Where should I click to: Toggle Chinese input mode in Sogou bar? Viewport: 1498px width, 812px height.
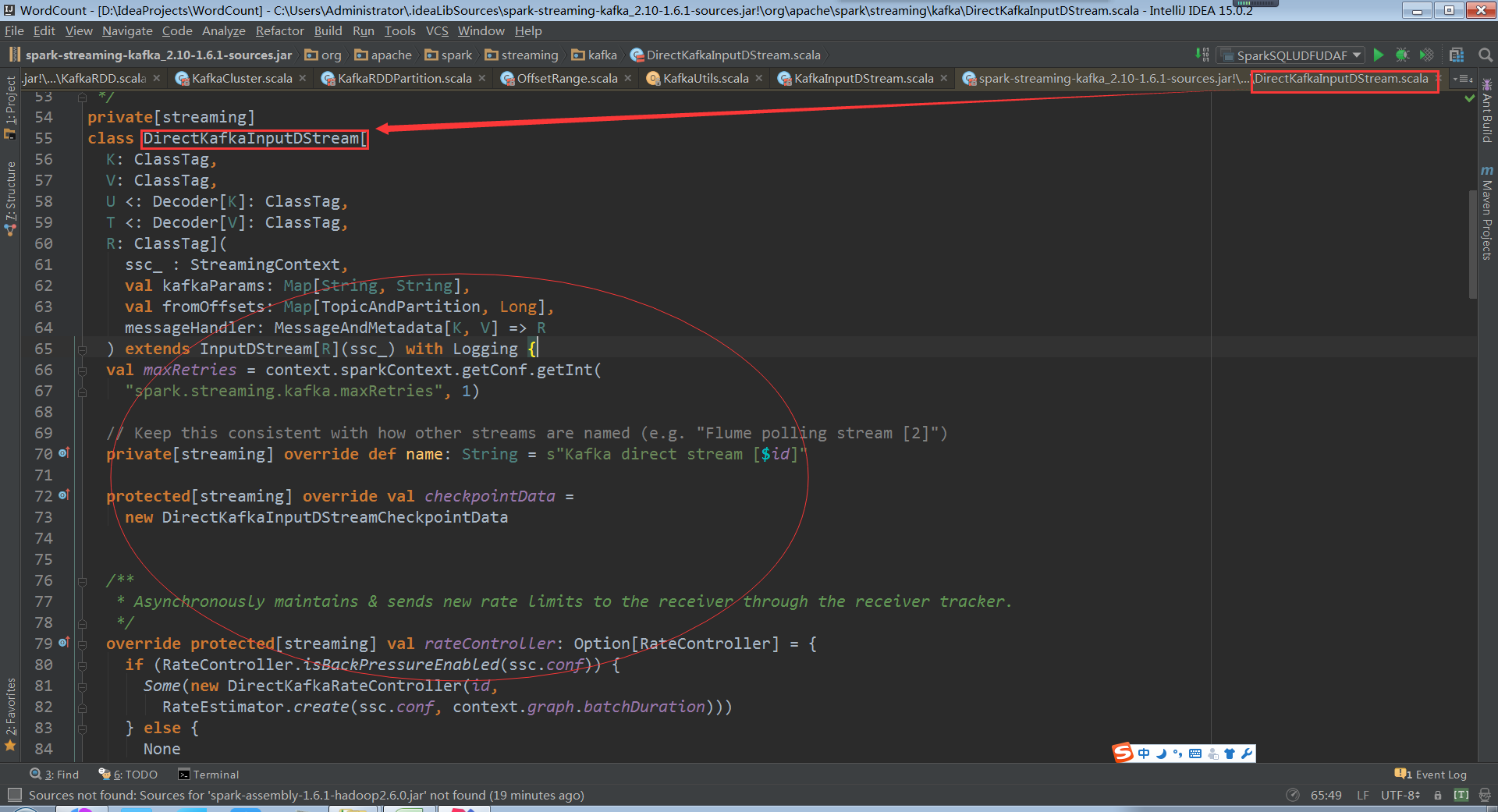[1144, 753]
